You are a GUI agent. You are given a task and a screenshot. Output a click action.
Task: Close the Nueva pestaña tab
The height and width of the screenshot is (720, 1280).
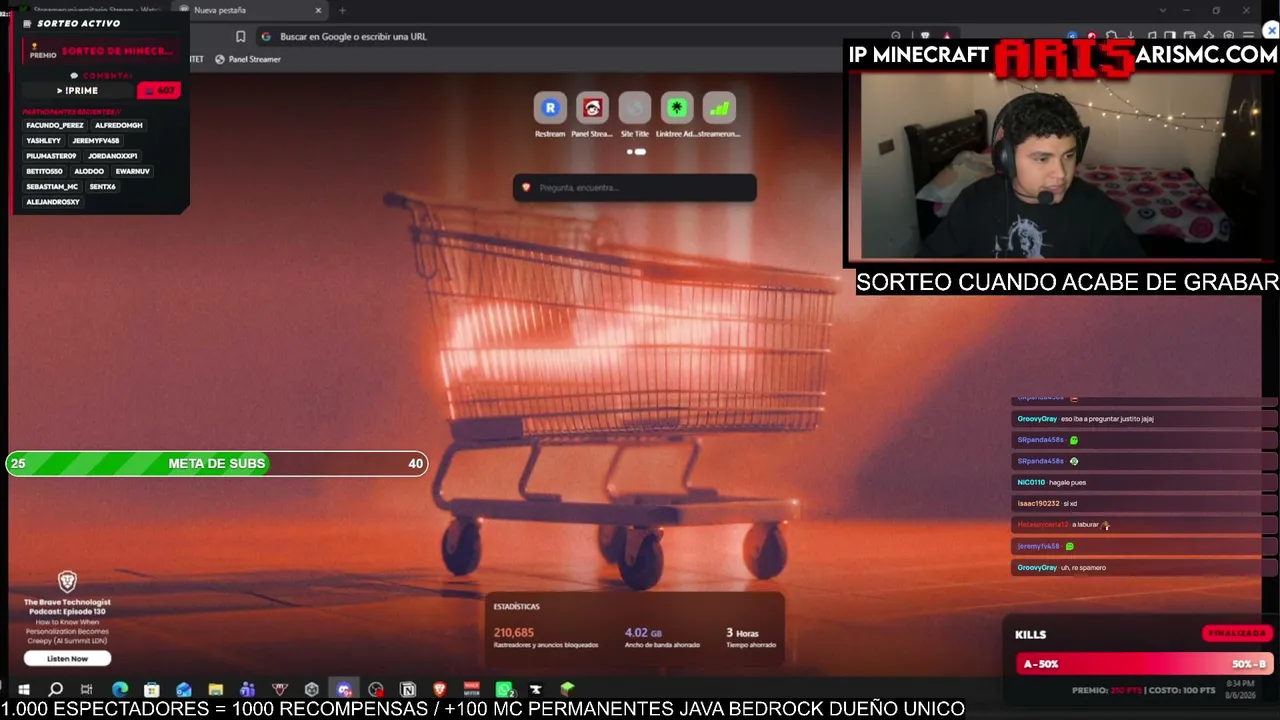318,10
